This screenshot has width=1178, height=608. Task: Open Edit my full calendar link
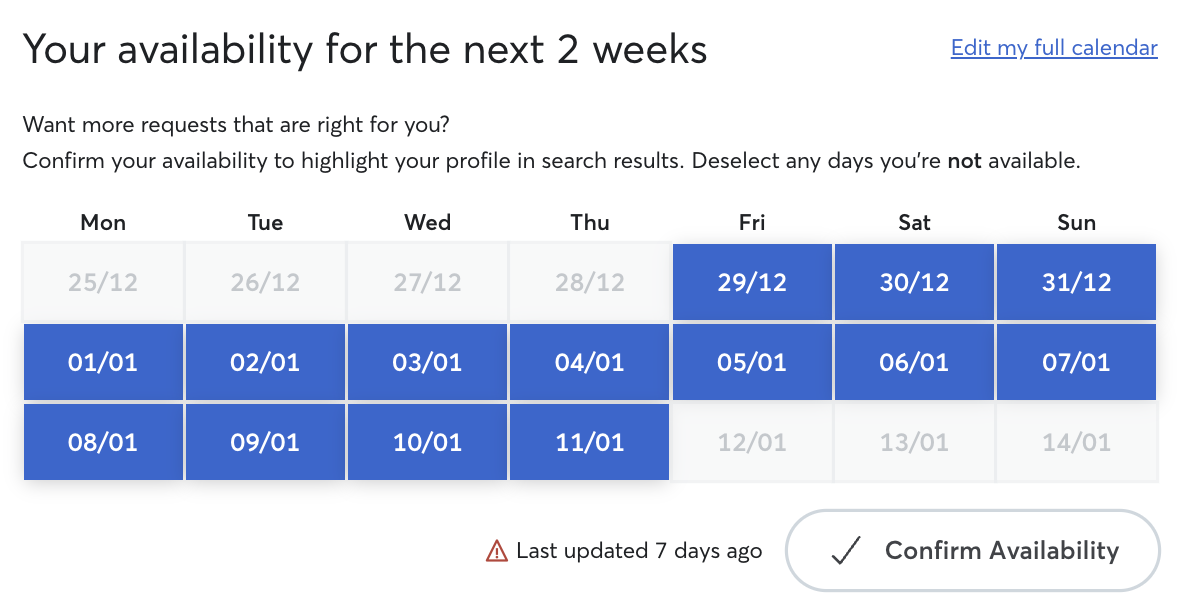pyautogui.click(x=1054, y=48)
